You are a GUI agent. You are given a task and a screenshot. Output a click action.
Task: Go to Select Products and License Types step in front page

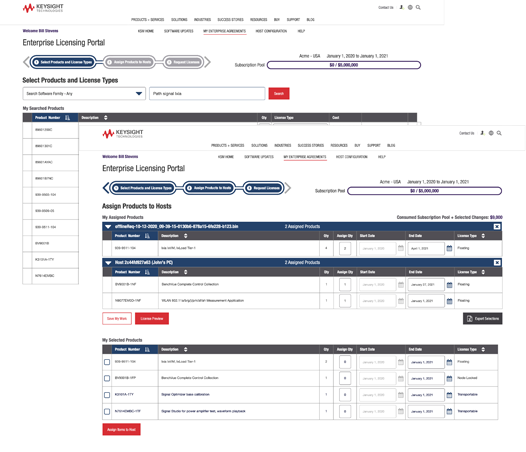point(143,188)
